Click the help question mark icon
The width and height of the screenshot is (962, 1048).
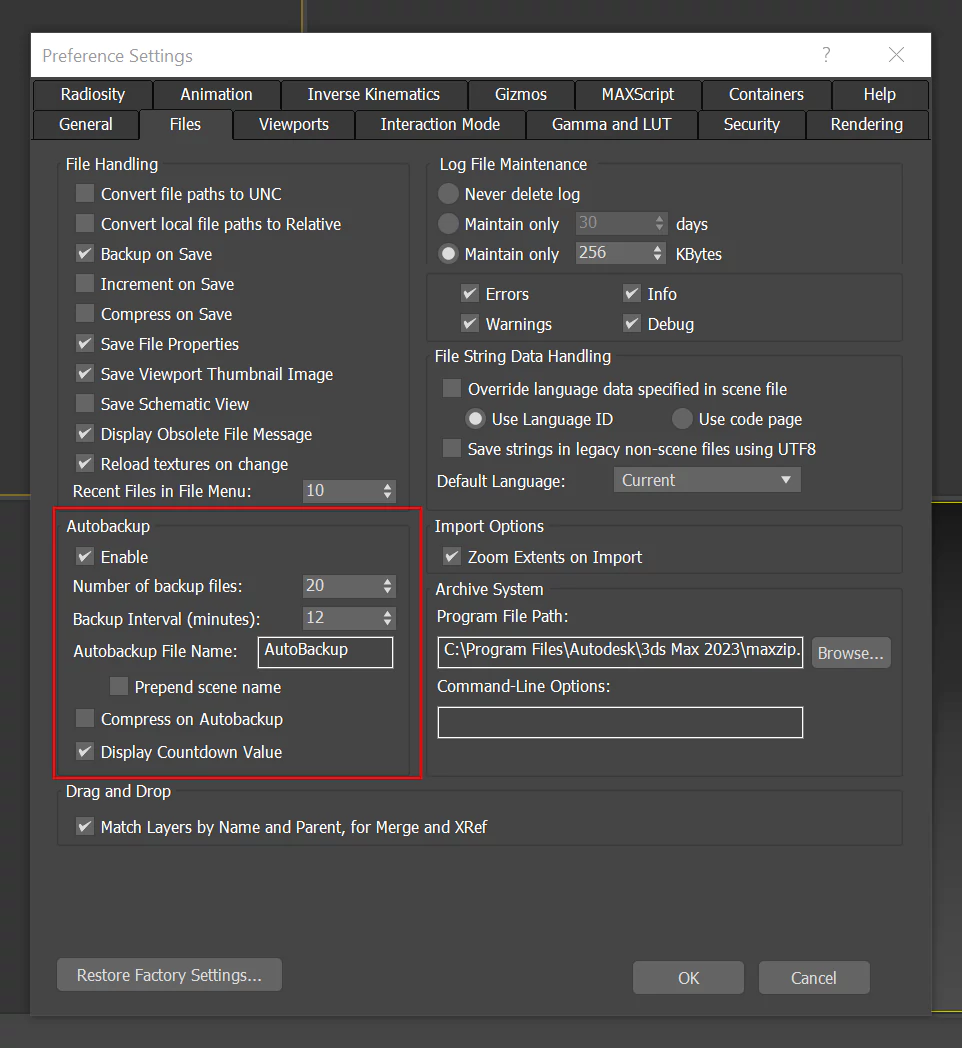826,55
